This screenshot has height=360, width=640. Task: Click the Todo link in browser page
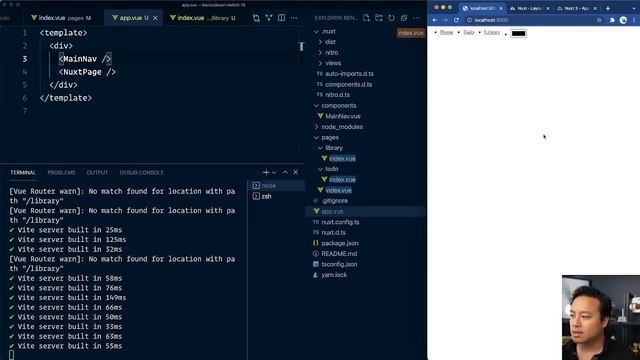coord(469,32)
